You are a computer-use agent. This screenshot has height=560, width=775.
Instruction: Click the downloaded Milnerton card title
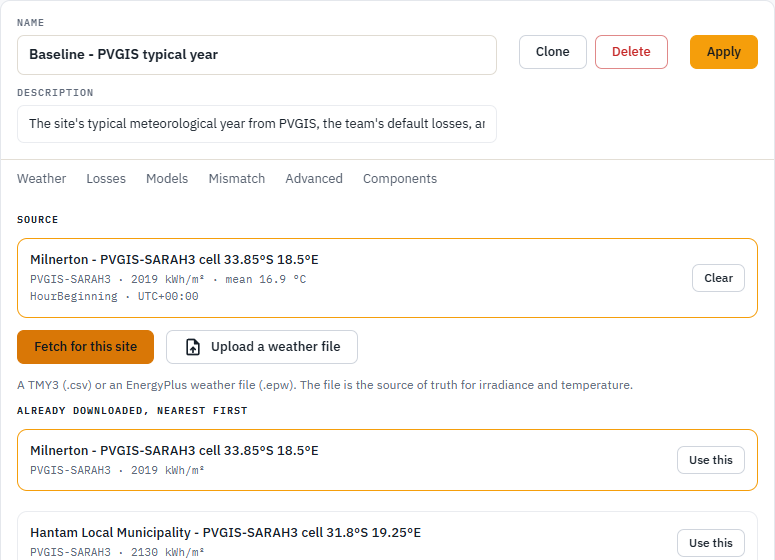(174, 451)
